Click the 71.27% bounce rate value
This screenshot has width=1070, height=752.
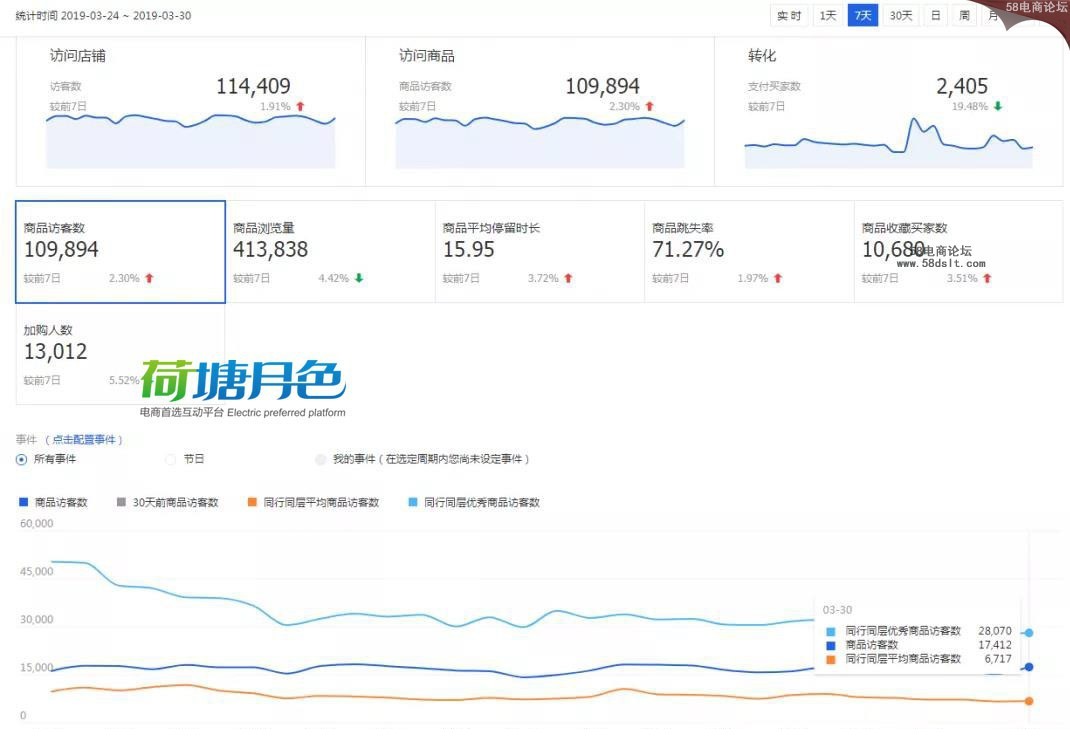point(688,250)
